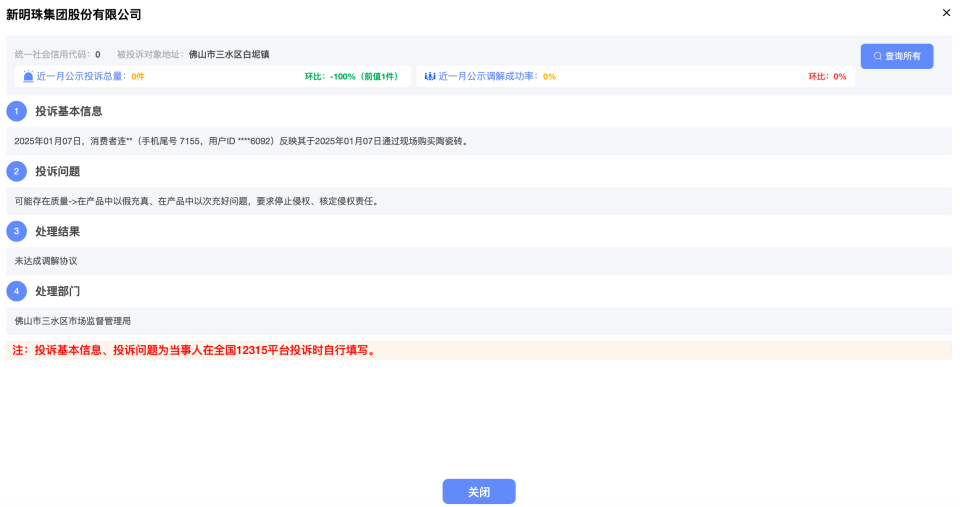Click the red 环比: 0% text
This screenshot has width=960, height=507.
[827, 77]
